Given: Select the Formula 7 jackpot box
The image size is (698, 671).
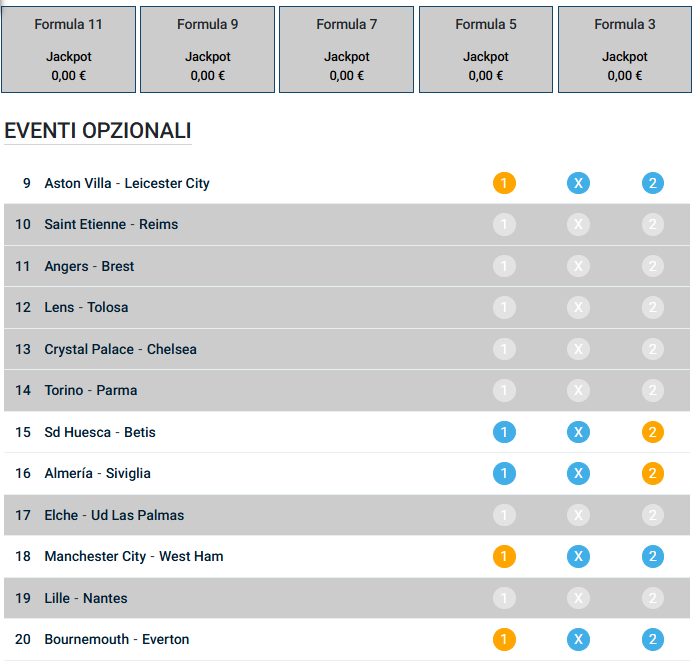Looking at the screenshot, I should tap(346, 49).
